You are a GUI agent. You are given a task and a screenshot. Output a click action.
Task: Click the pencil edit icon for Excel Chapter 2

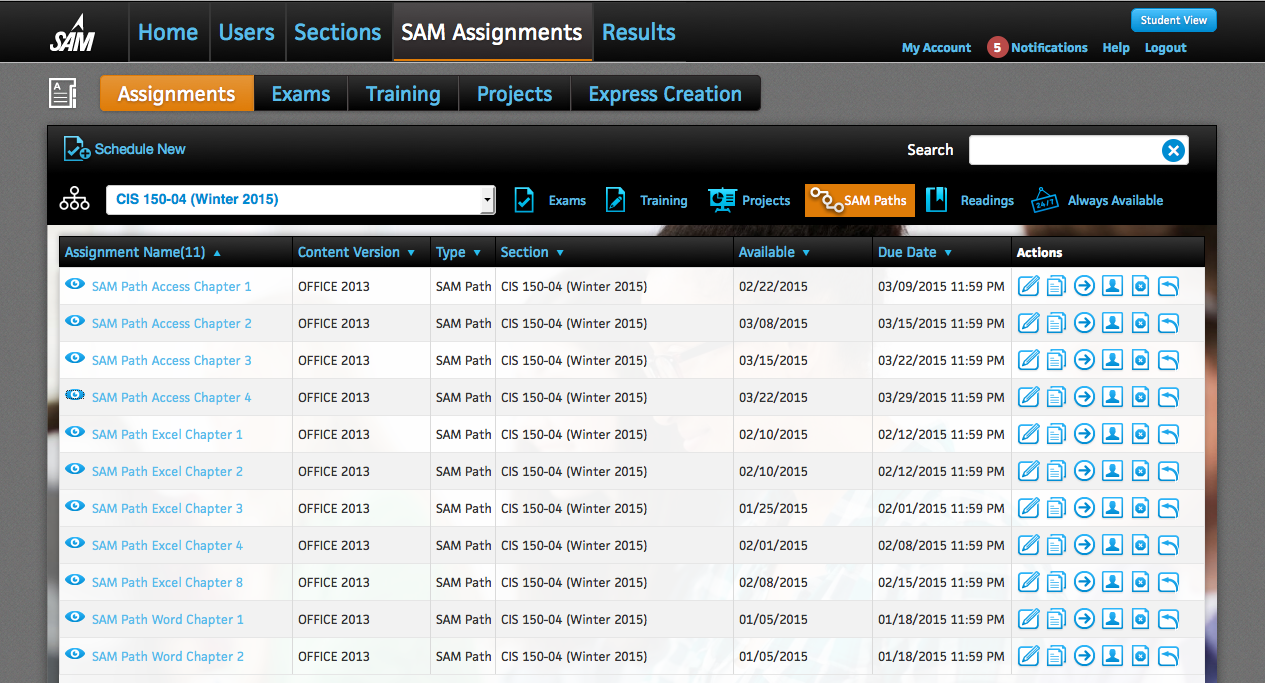[1028, 471]
